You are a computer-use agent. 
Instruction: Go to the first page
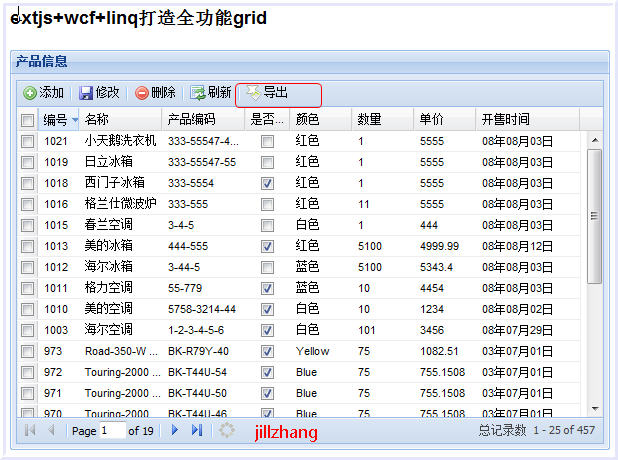click(29, 430)
